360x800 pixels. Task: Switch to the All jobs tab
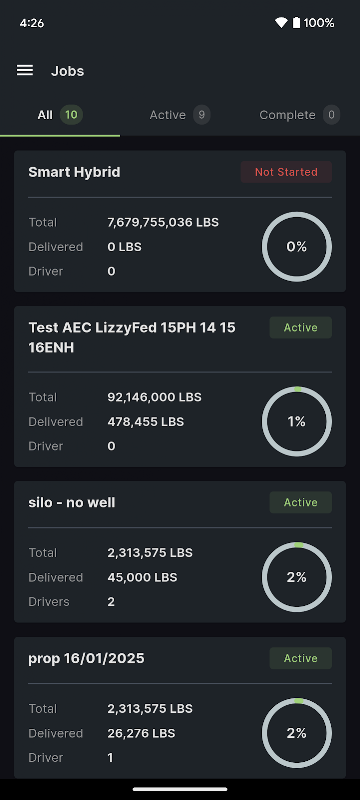click(x=60, y=115)
